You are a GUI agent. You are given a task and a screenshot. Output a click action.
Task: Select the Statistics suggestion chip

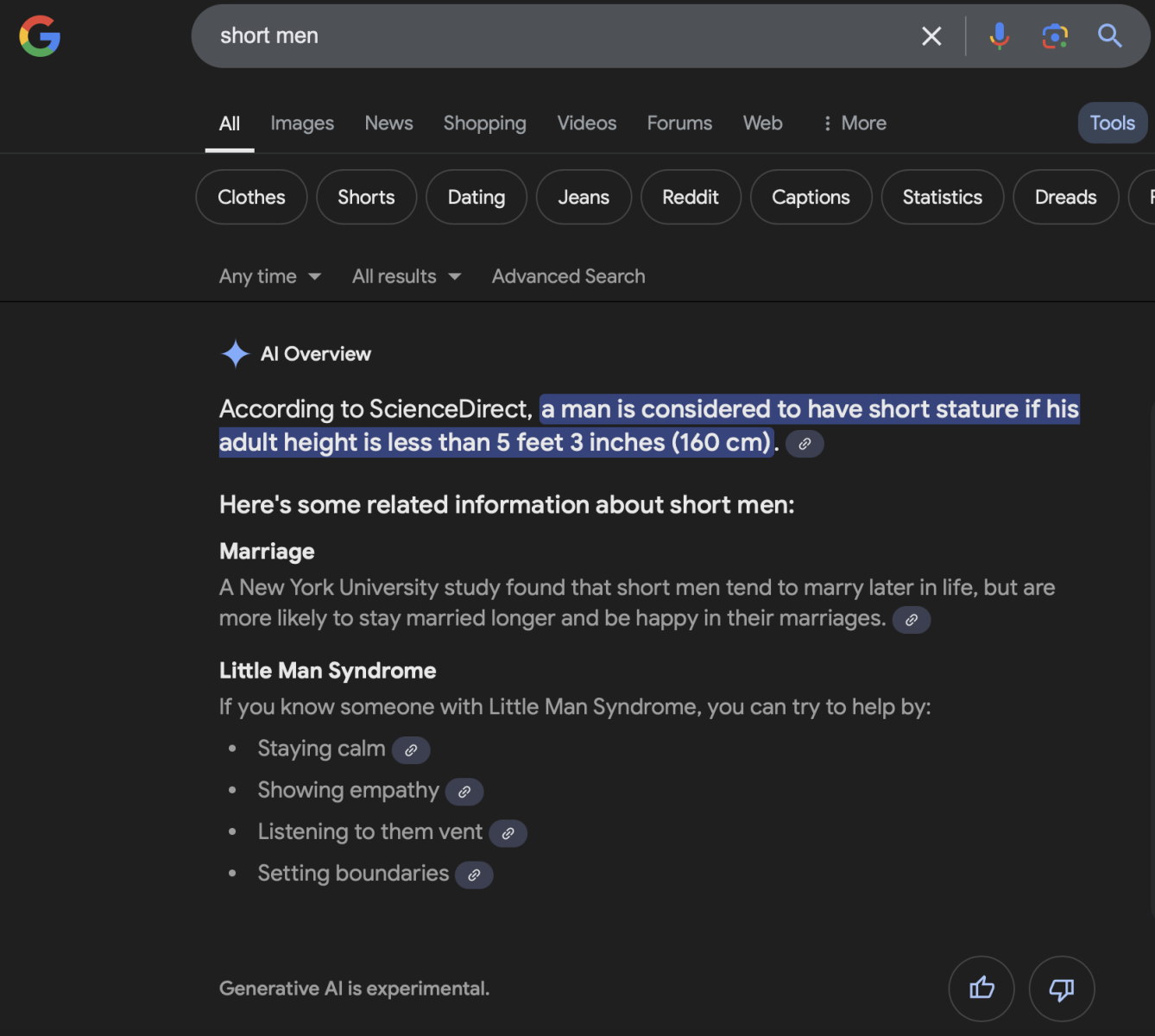943,197
